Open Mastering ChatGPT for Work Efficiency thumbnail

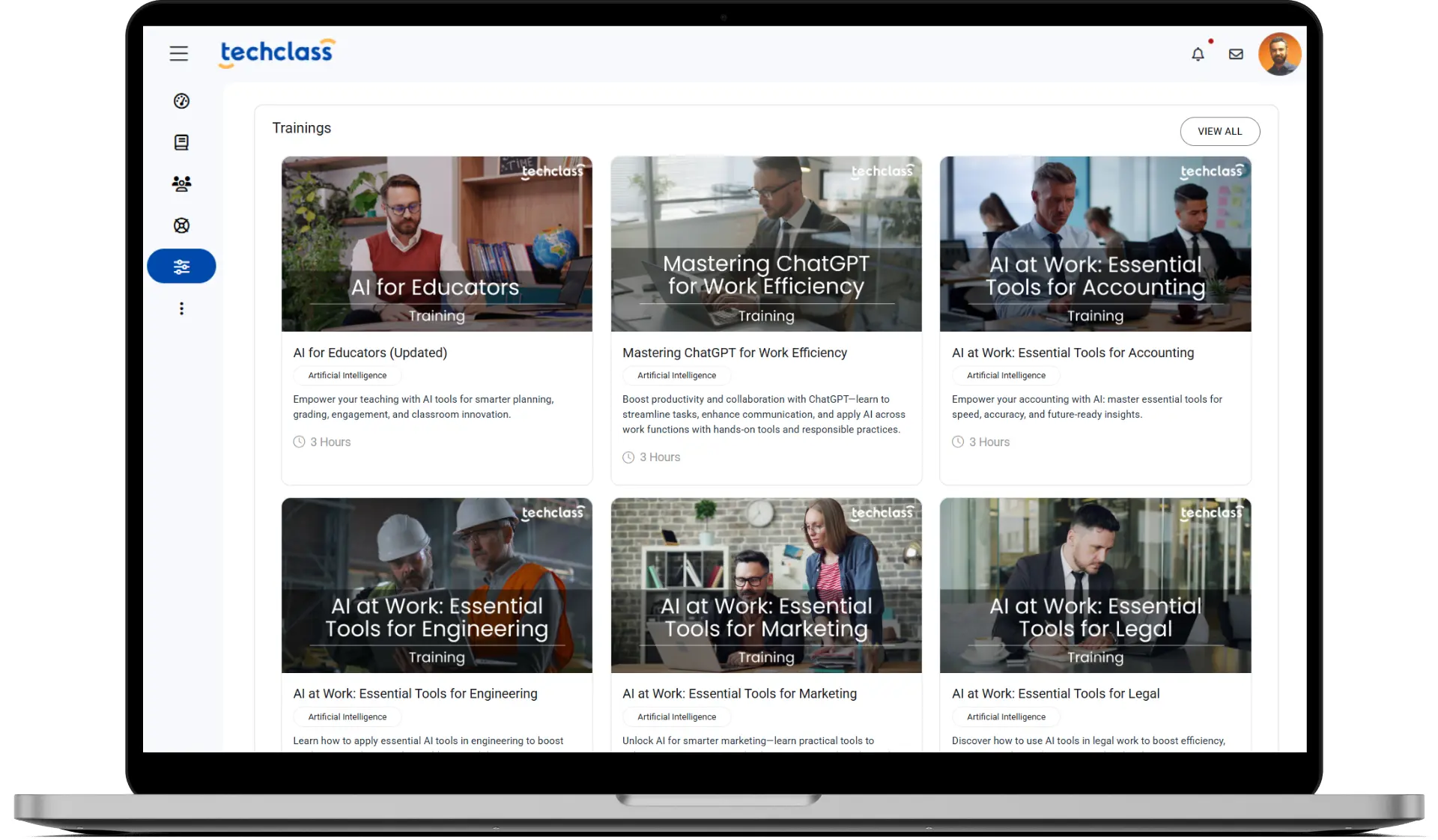point(765,243)
